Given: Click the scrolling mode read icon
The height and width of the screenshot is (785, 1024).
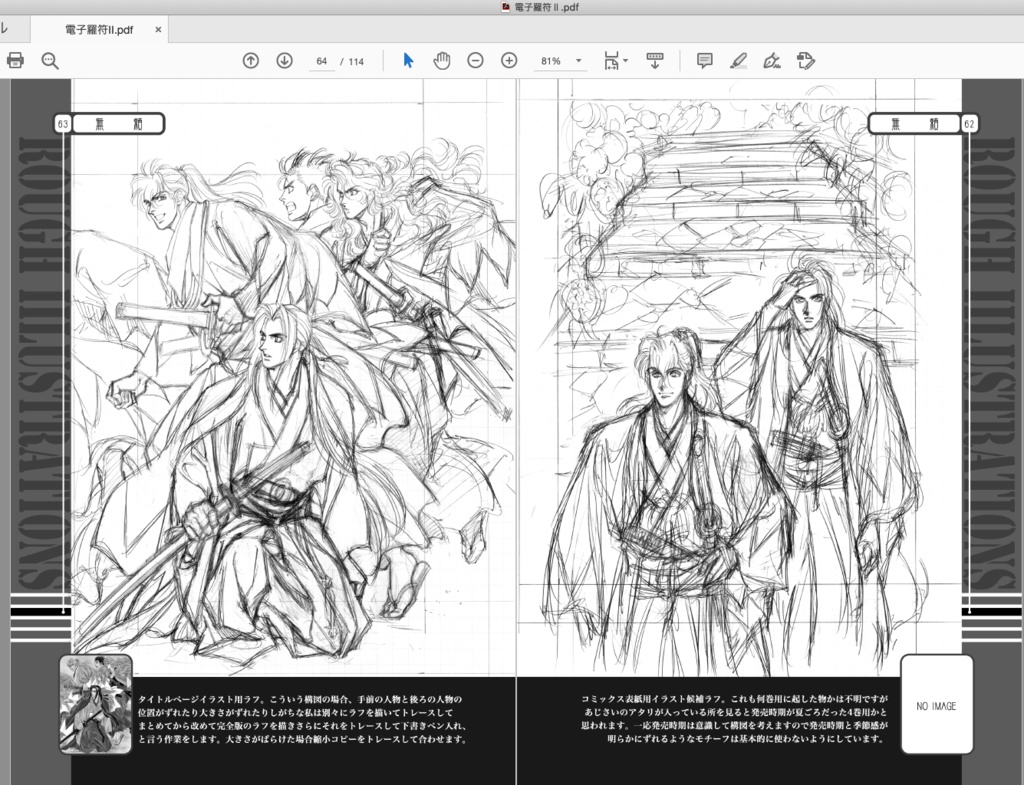Looking at the screenshot, I should point(654,61).
